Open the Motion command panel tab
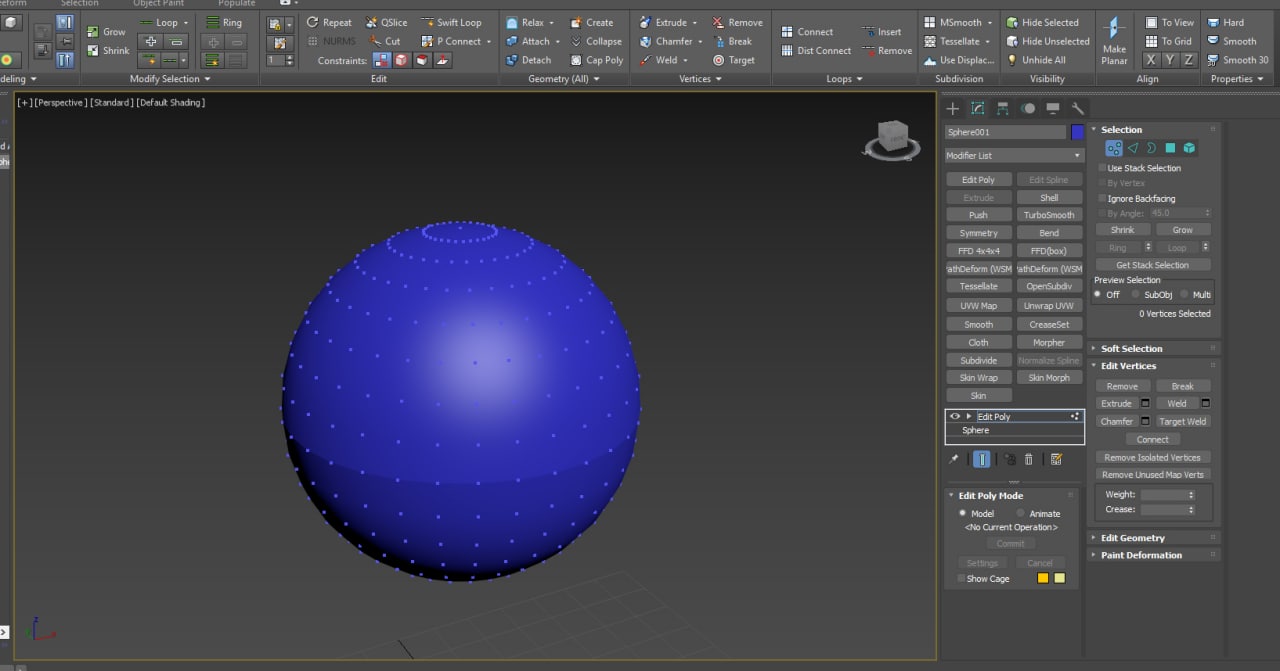The height and width of the screenshot is (671, 1280). pos(1028,108)
